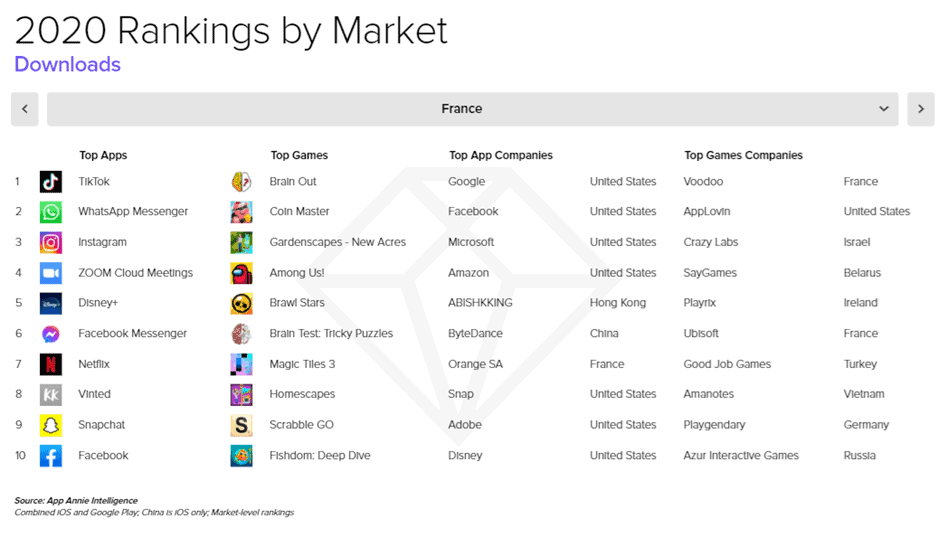Screen dimensions: 939x556
Task: Click the Disney+ app icon
Action: coord(51,303)
